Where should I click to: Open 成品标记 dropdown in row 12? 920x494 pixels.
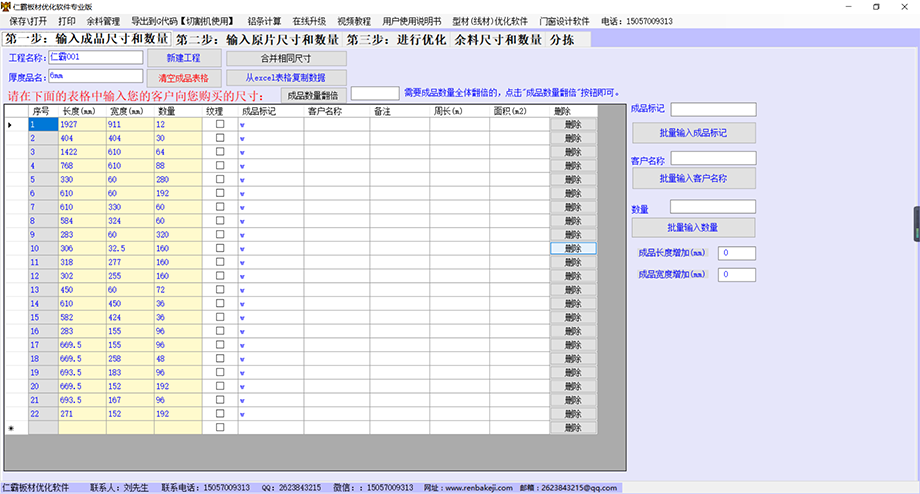[242, 277]
